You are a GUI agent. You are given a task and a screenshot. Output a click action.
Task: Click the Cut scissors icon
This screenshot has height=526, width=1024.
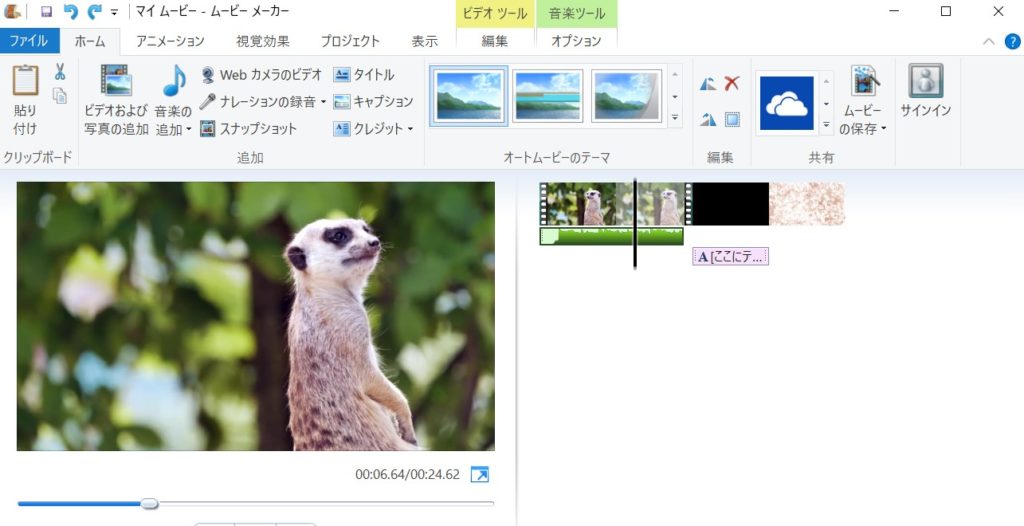pos(60,71)
